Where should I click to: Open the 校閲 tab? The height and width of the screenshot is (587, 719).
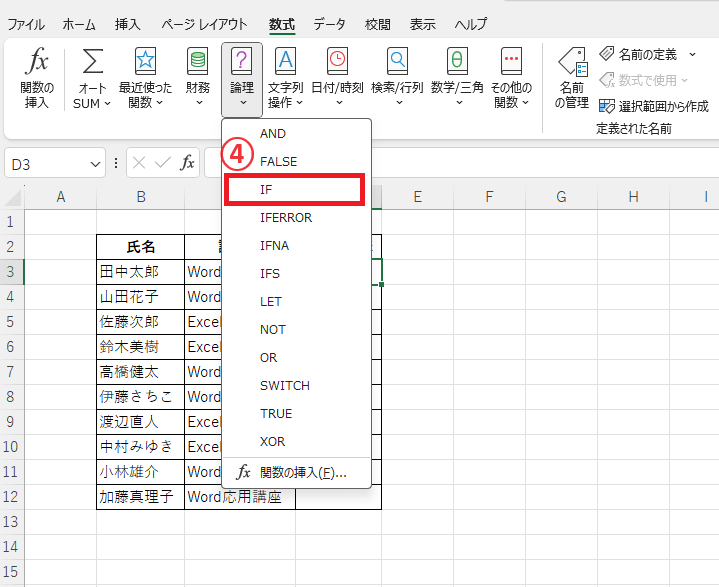[377, 24]
